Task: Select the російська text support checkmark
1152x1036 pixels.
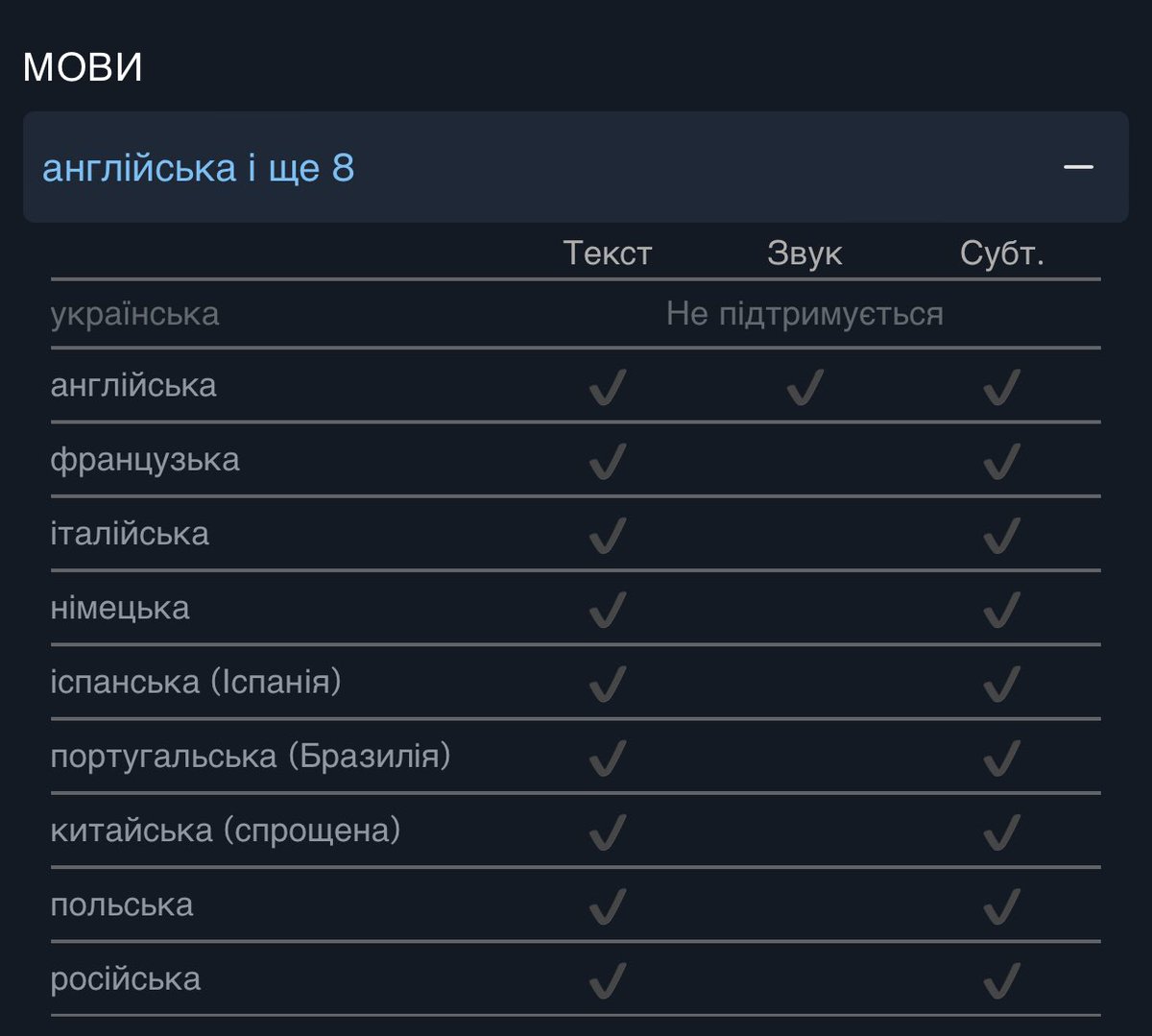Action: (608, 980)
